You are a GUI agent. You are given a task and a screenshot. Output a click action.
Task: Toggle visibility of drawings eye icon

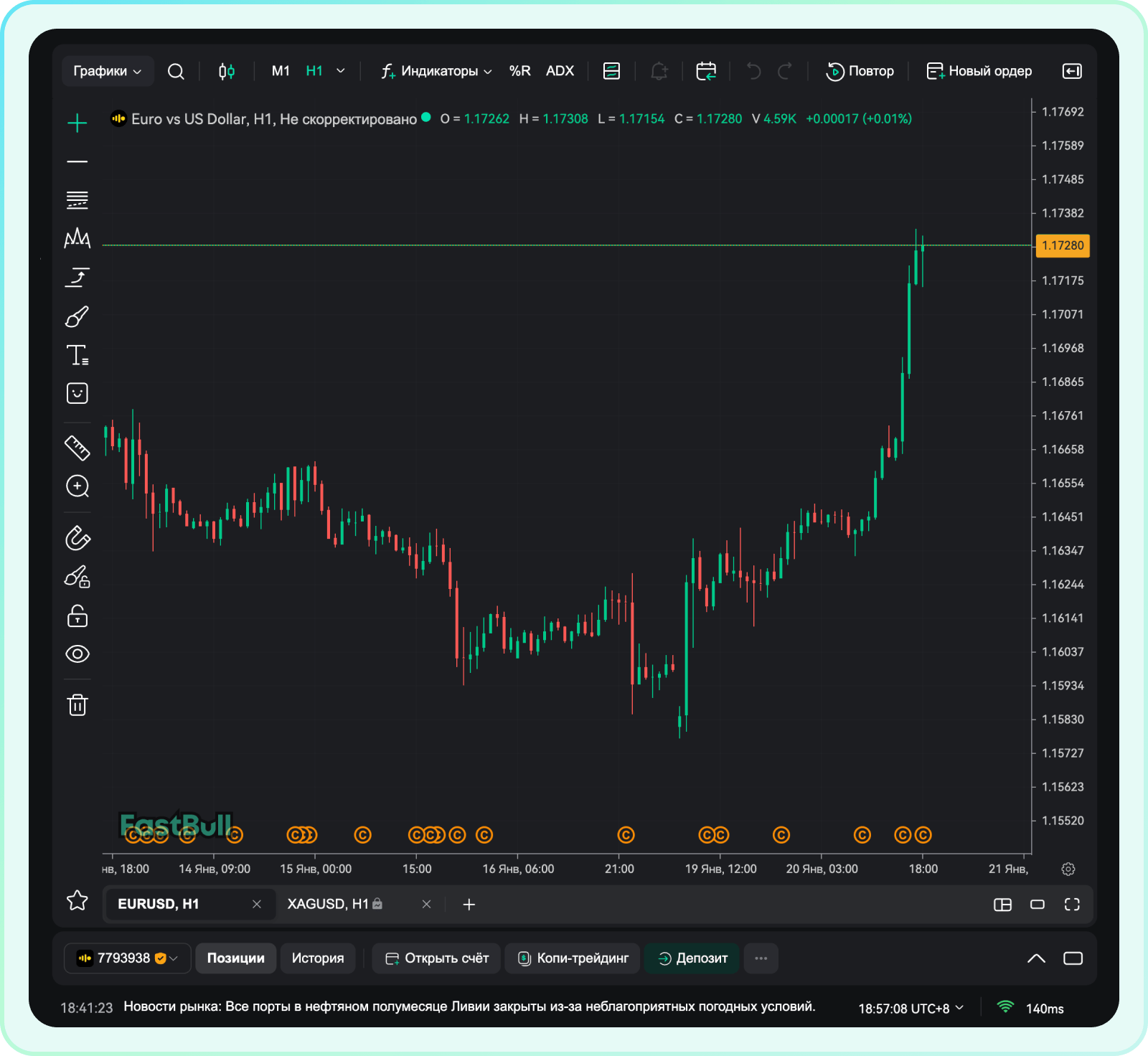tap(77, 654)
